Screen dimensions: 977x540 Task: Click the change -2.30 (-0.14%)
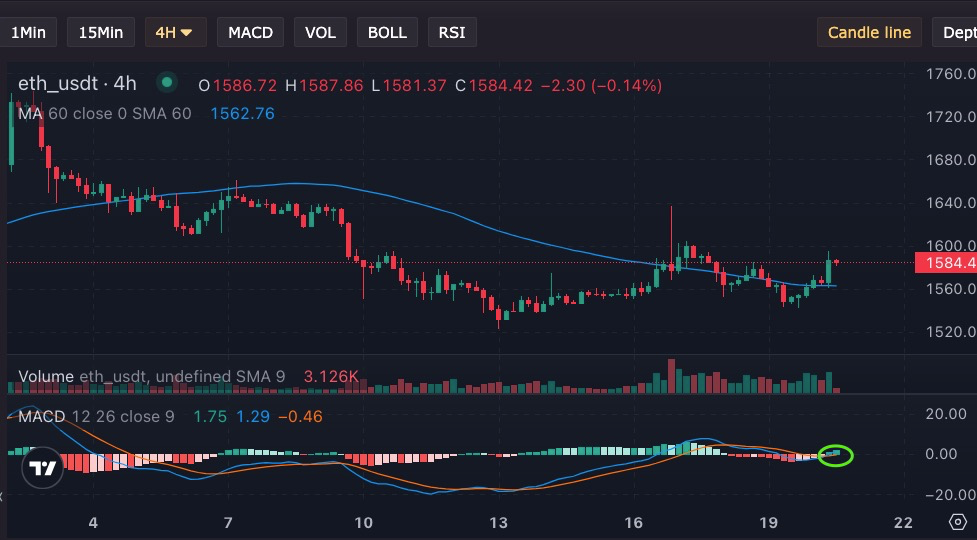[x=601, y=85]
